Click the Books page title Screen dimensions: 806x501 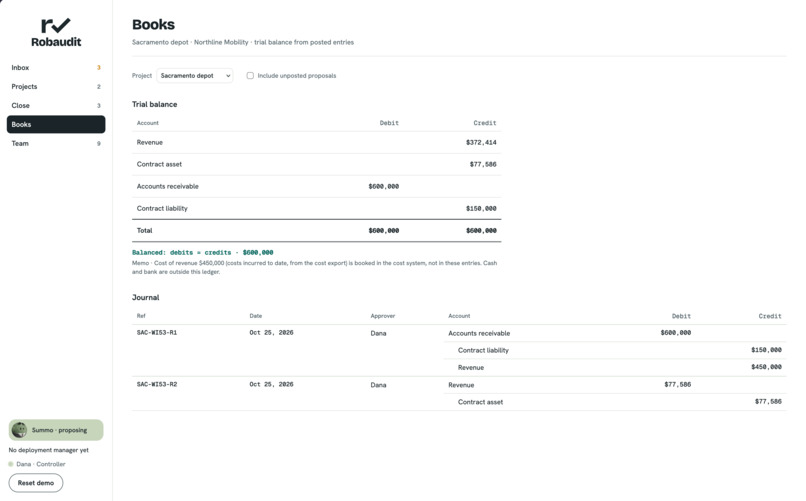click(153, 25)
